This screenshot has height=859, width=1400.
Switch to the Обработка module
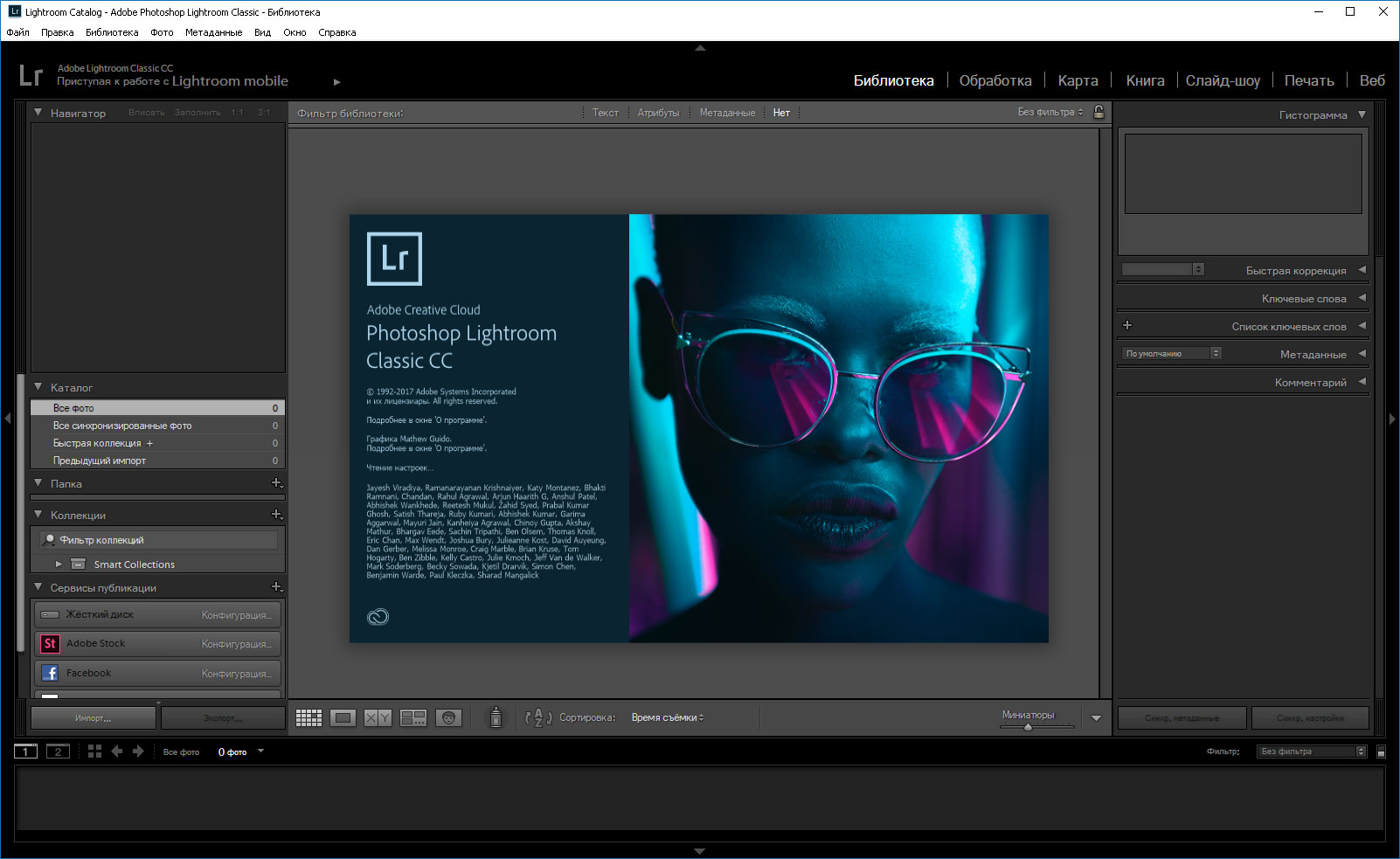(995, 80)
